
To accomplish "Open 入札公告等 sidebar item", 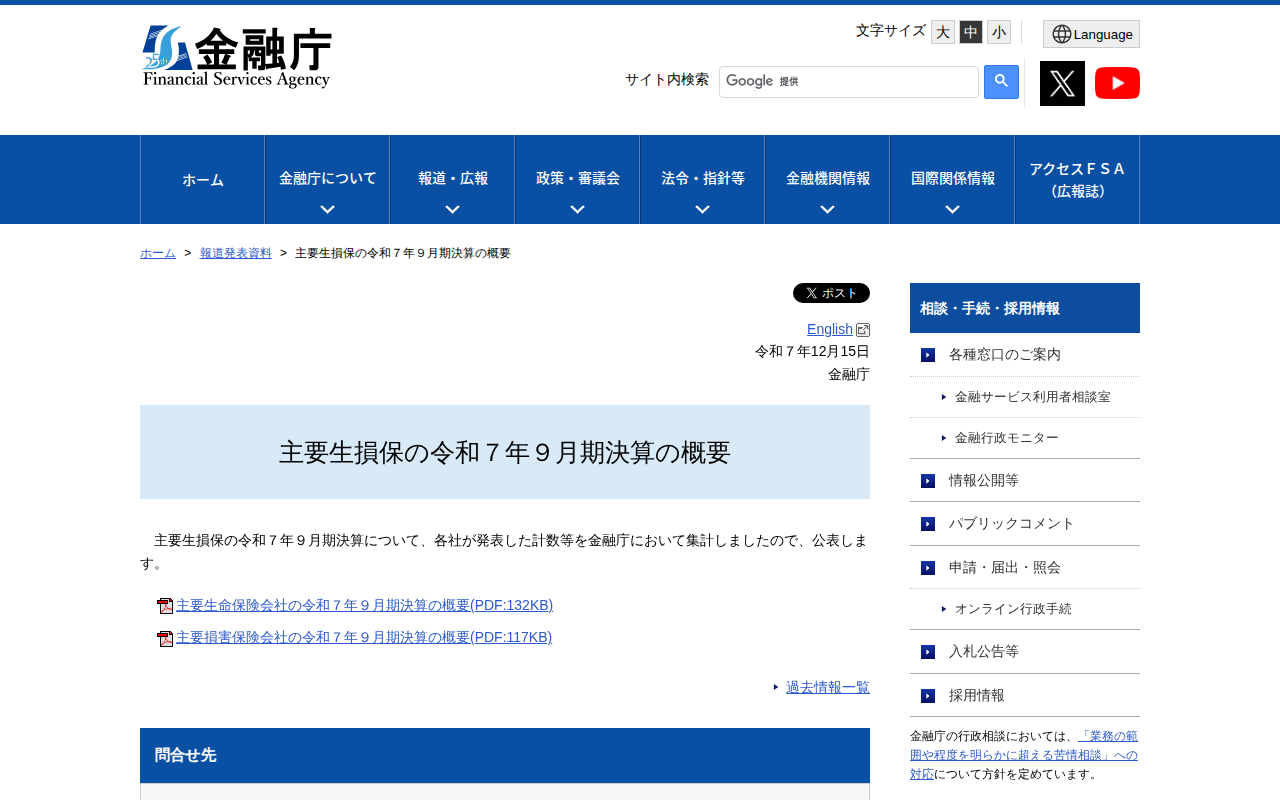I will [x=1025, y=652].
